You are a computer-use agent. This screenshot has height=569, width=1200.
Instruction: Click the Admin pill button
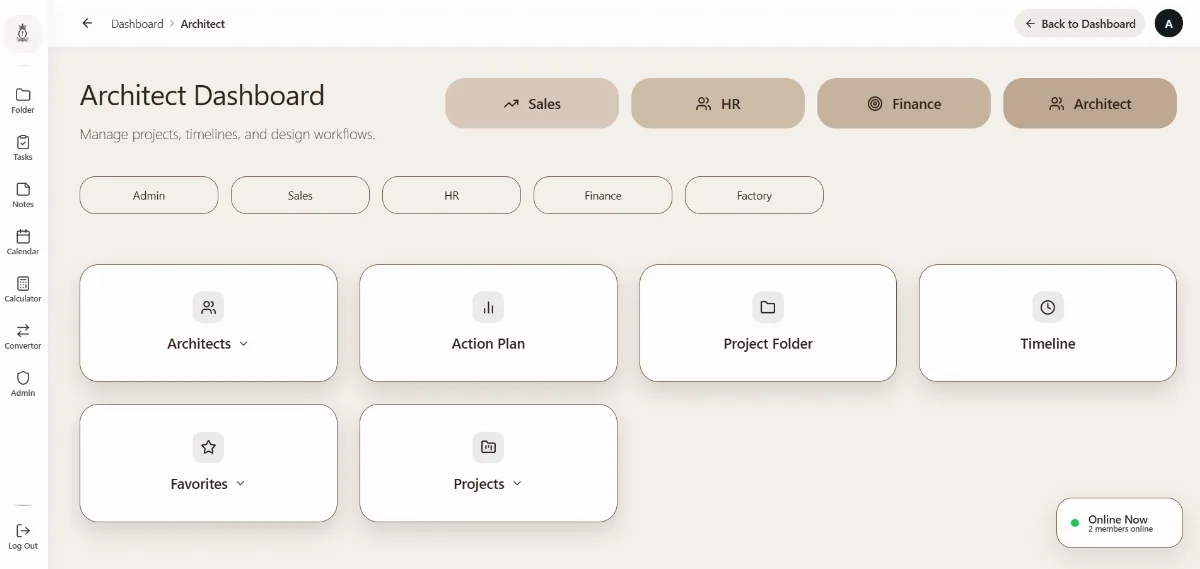[x=149, y=195]
